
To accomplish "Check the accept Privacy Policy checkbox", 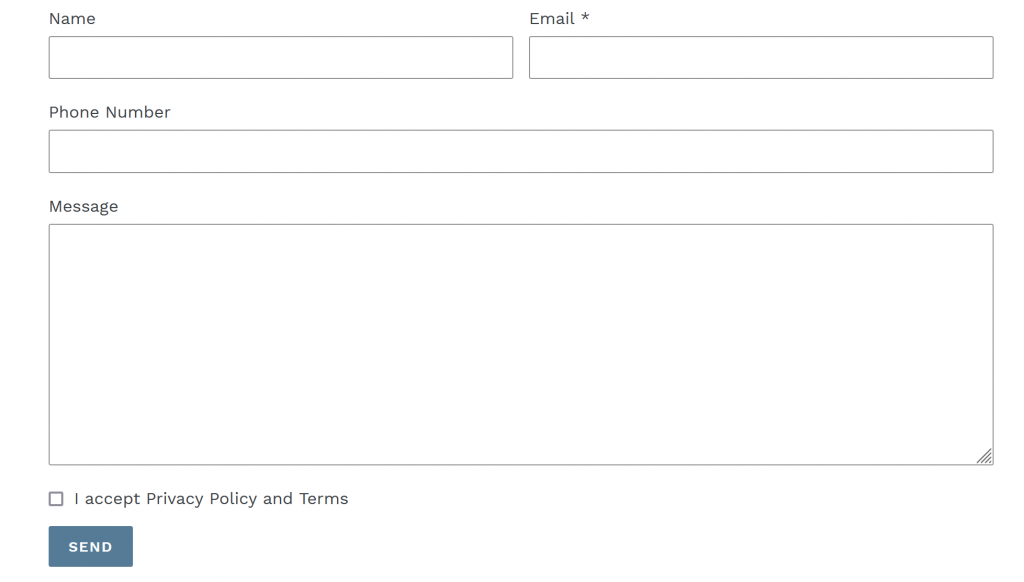I will (x=56, y=498).
